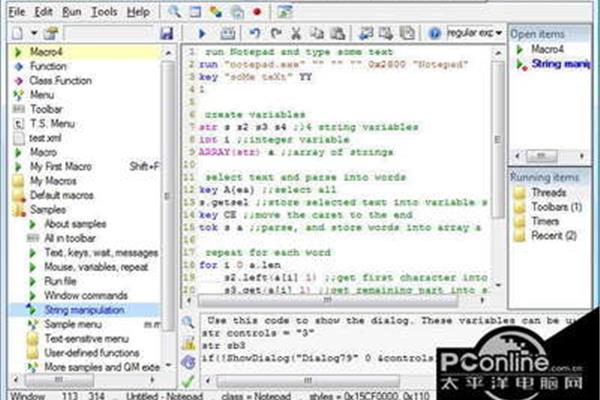Click the Paste clipboard icon

pyautogui.click(x=338, y=33)
